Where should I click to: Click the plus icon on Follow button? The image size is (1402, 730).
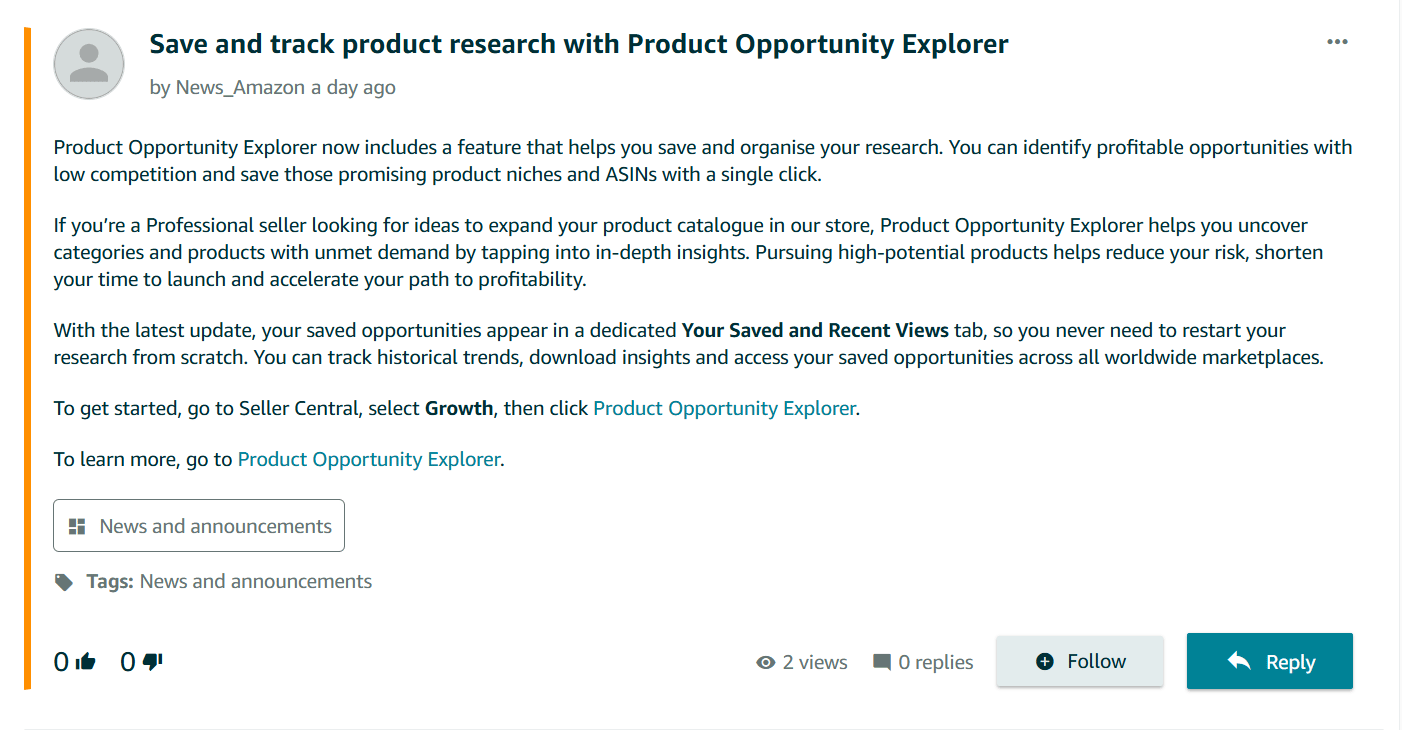click(x=1045, y=661)
